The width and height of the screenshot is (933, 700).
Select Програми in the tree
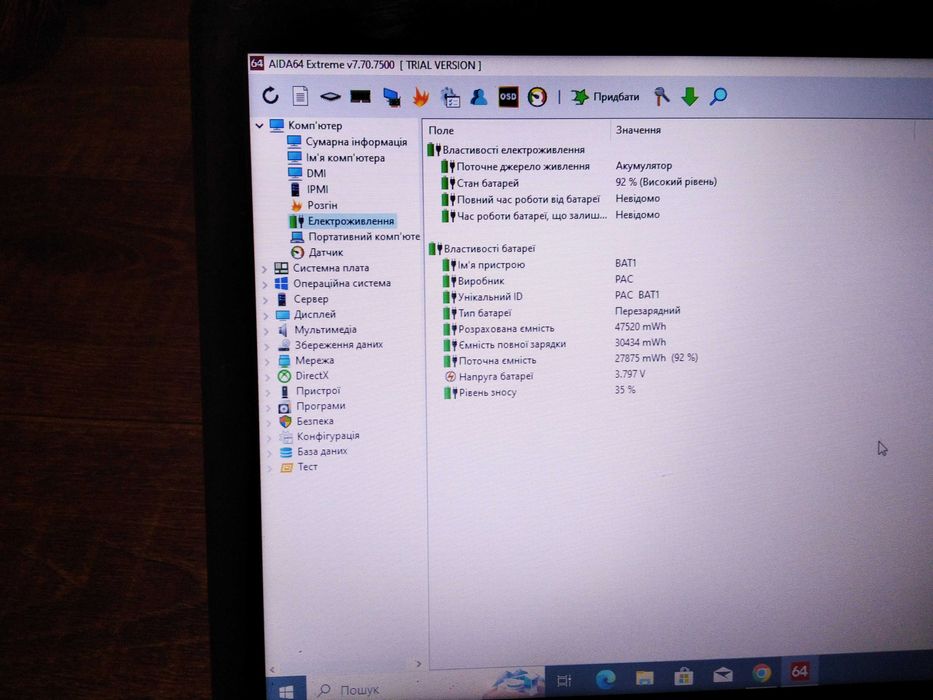[x=312, y=406]
